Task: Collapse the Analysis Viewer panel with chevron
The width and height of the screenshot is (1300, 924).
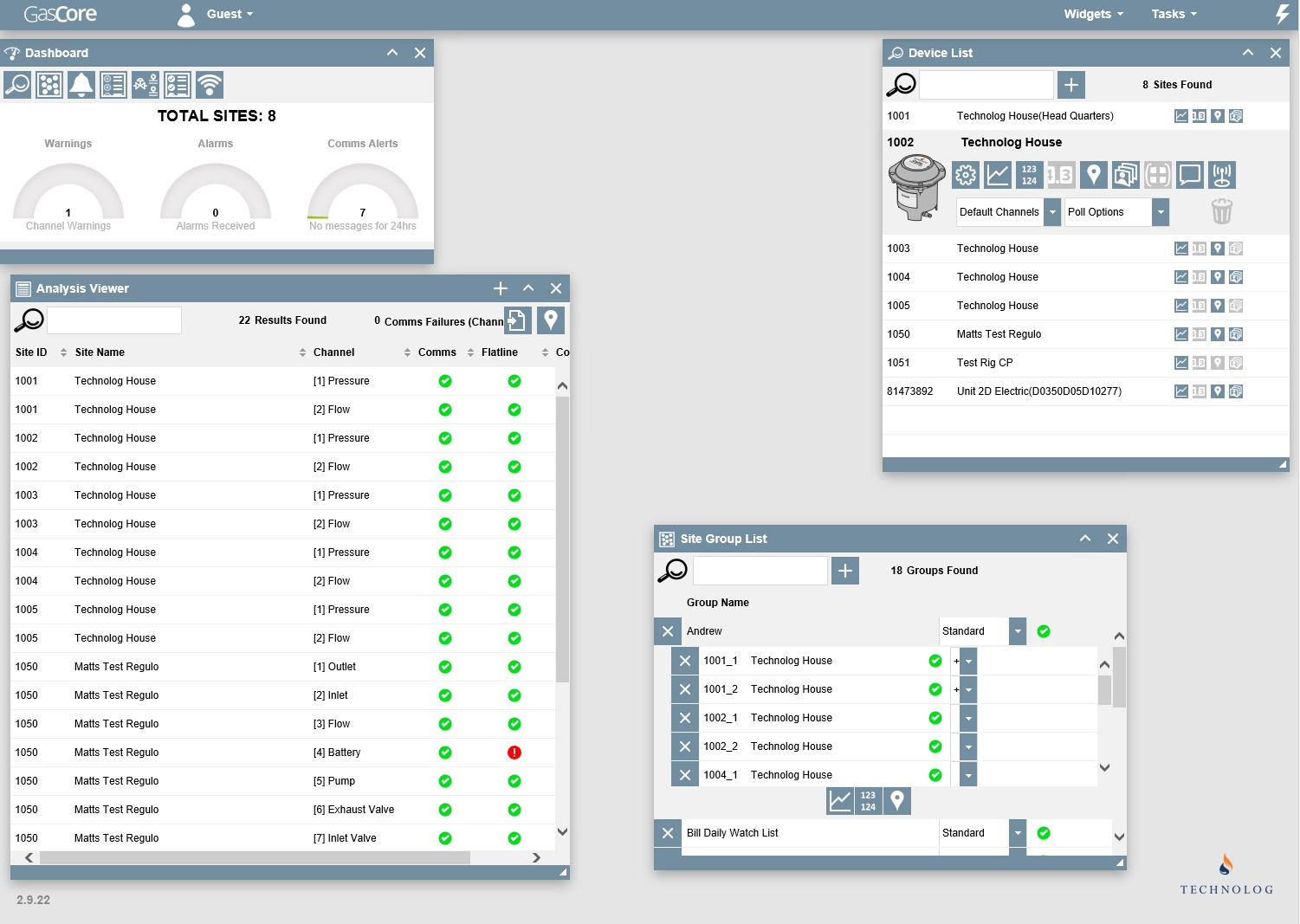Action: (528, 288)
